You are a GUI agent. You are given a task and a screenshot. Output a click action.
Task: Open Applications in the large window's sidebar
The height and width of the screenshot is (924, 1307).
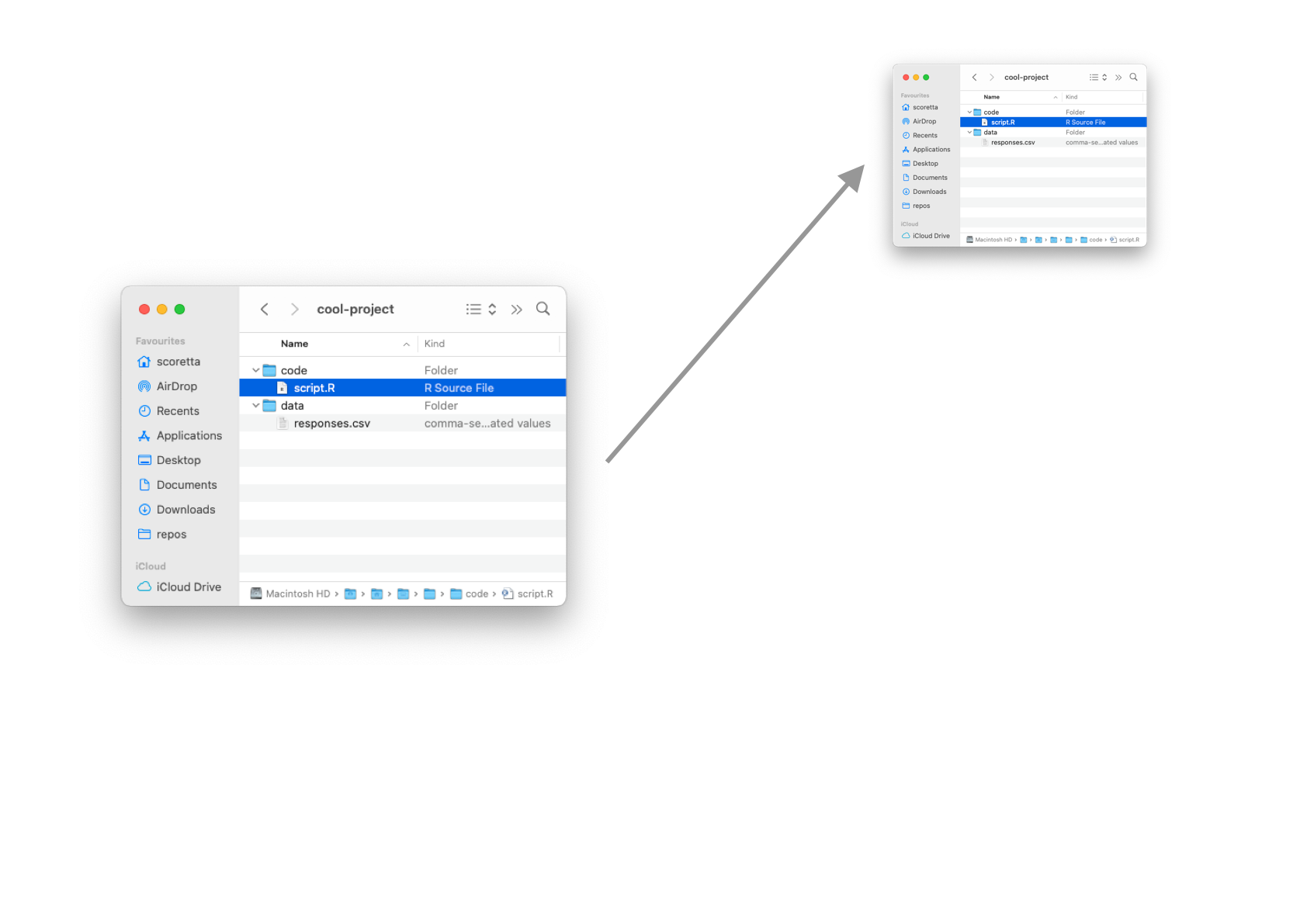coord(189,436)
